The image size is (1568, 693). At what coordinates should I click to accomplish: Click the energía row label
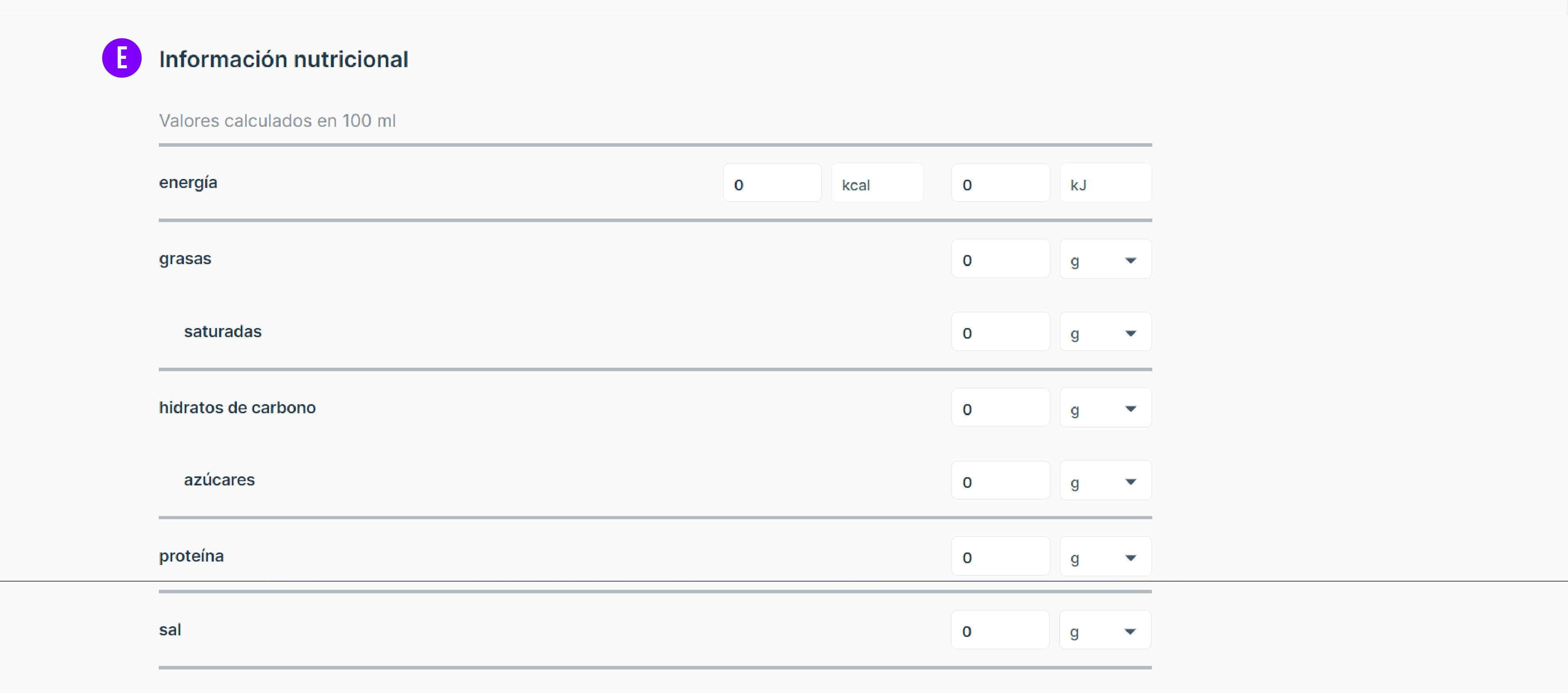[x=188, y=183]
